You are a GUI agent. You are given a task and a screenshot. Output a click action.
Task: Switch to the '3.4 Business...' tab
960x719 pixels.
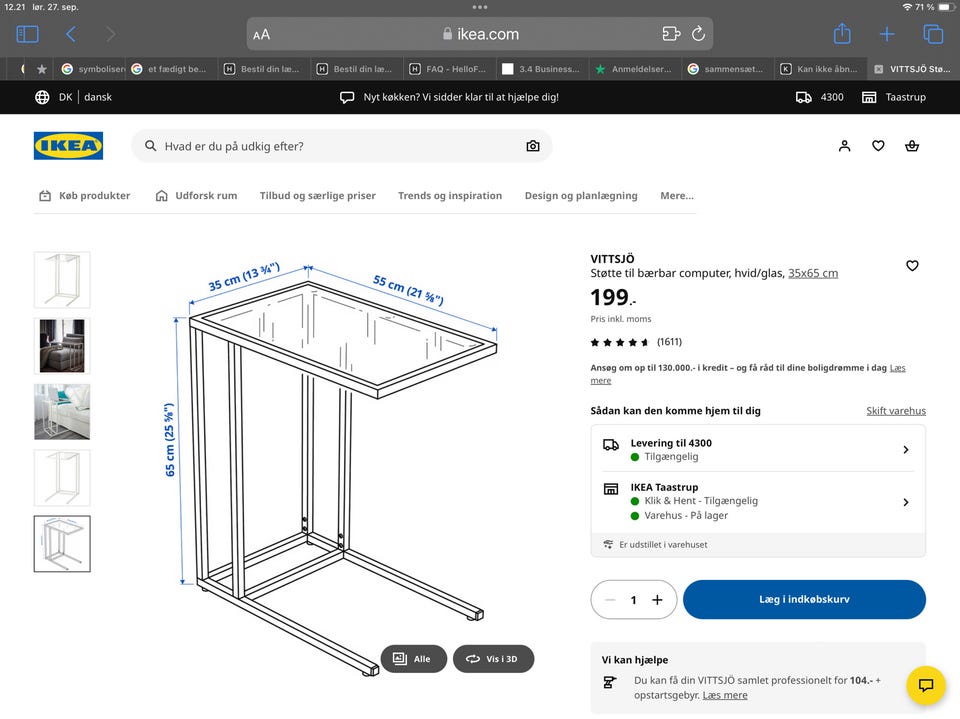(541, 69)
